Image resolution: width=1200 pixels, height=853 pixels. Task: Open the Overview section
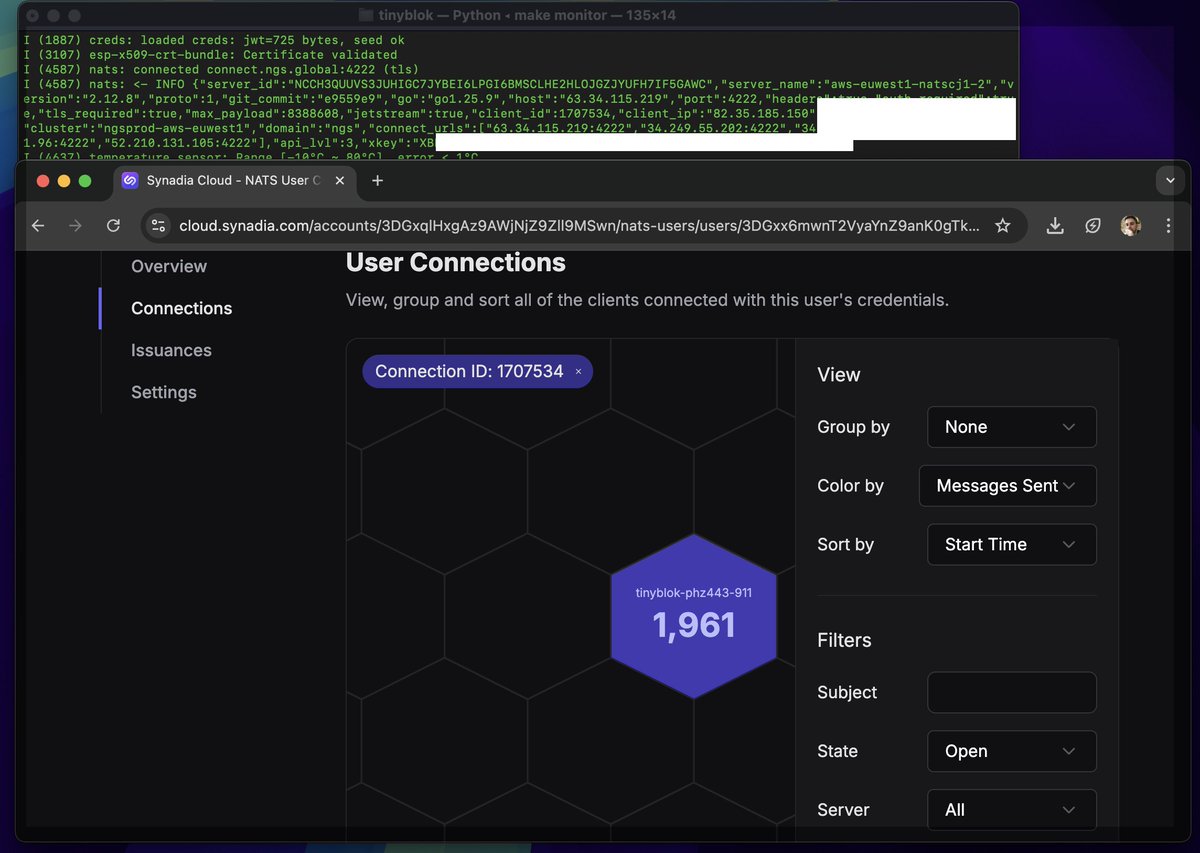pos(169,266)
